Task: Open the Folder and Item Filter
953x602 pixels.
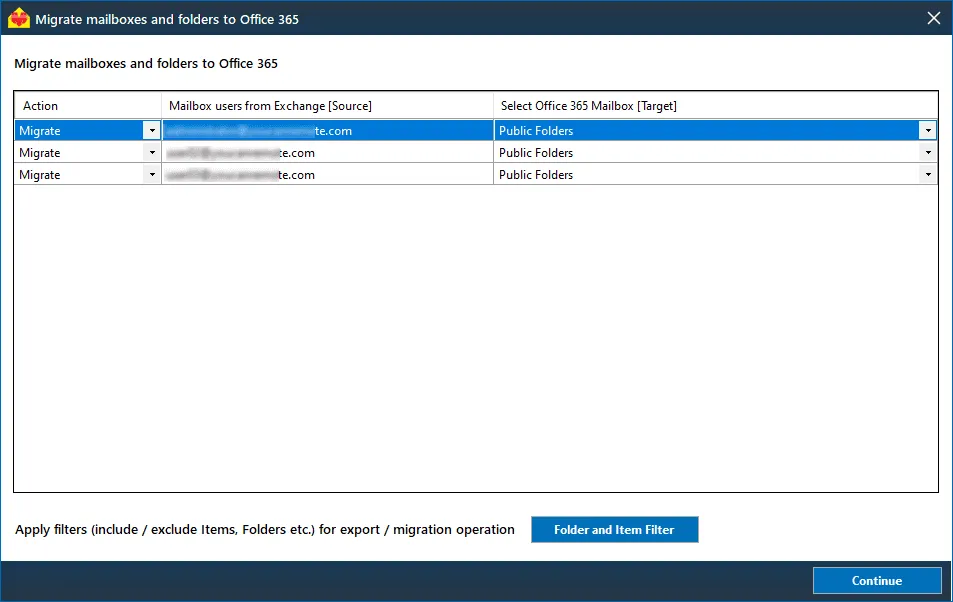Action: tap(614, 530)
